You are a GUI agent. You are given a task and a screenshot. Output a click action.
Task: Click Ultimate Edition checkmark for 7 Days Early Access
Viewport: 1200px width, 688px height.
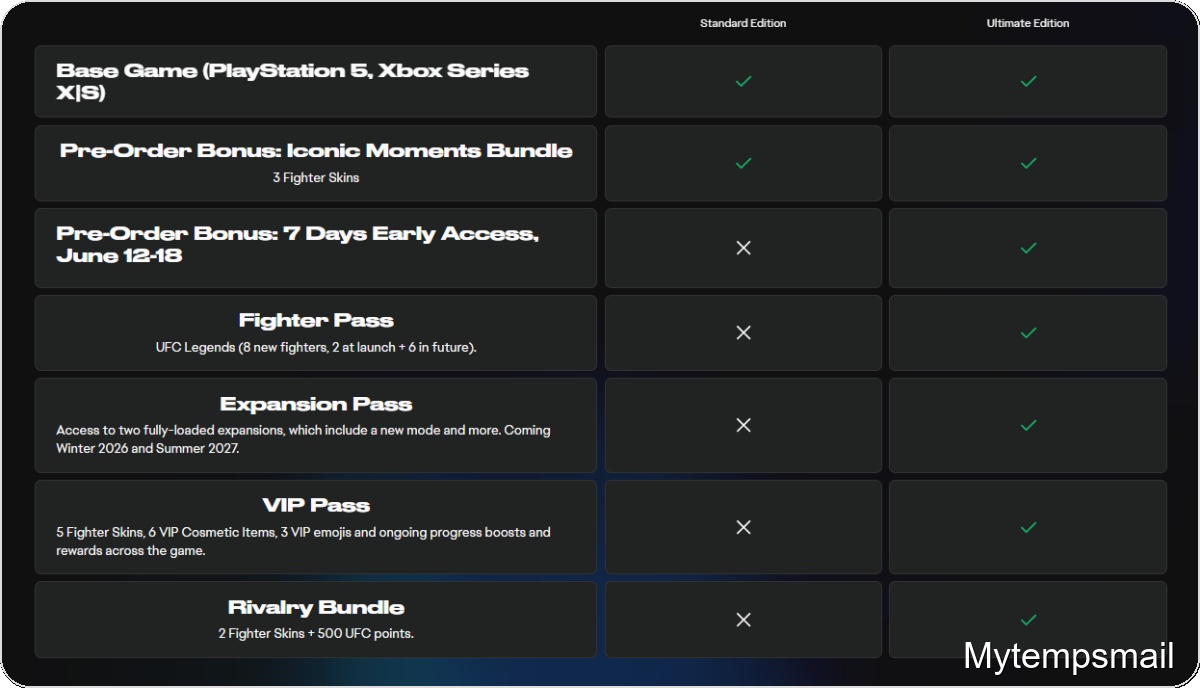(1028, 247)
